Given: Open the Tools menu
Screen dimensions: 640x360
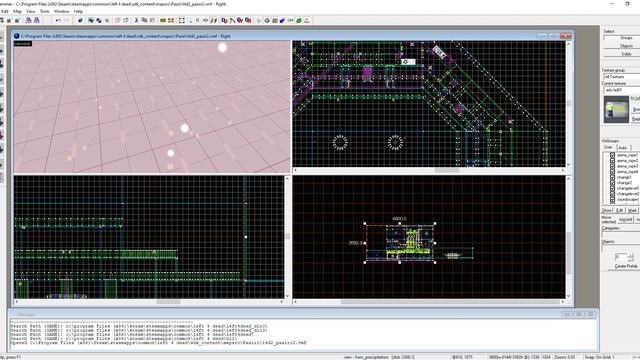Looking at the screenshot, I should 44,11.
